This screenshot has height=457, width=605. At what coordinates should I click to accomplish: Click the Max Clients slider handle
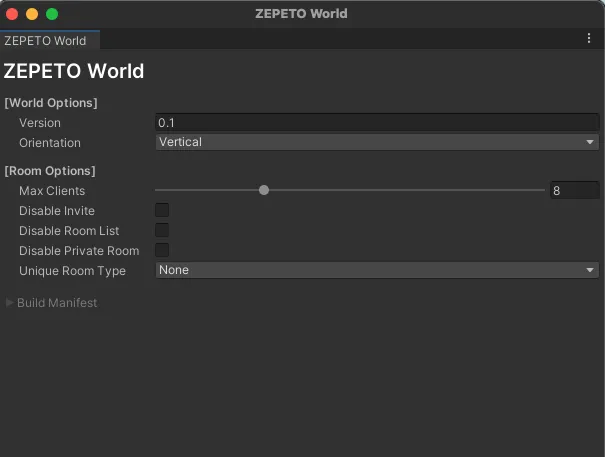coord(264,190)
